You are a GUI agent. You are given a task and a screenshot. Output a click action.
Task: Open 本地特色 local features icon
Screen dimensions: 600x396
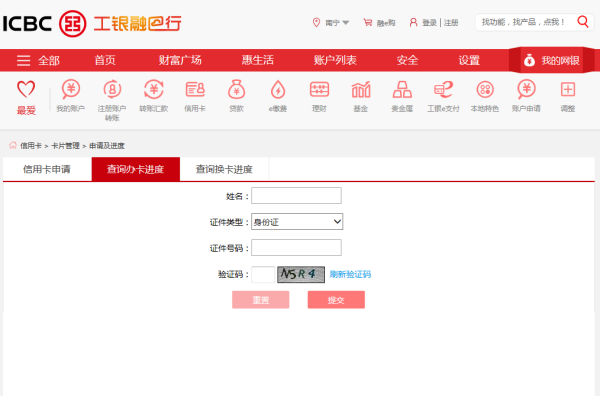click(485, 90)
